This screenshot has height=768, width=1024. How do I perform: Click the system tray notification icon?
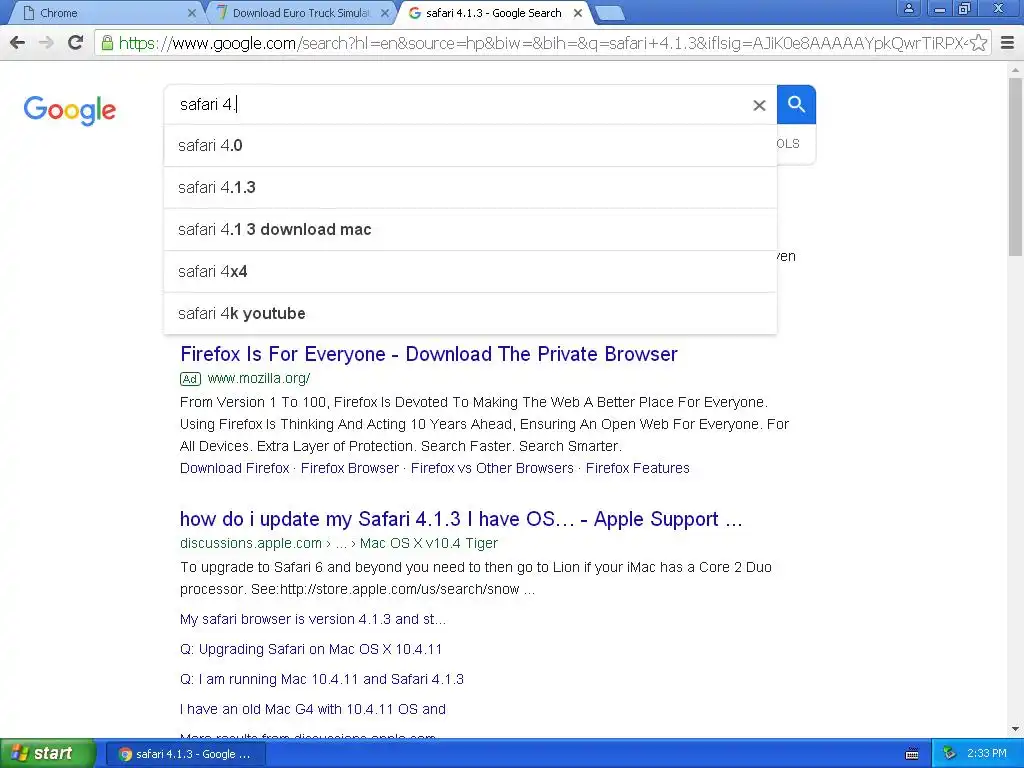click(x=950, y=754)
